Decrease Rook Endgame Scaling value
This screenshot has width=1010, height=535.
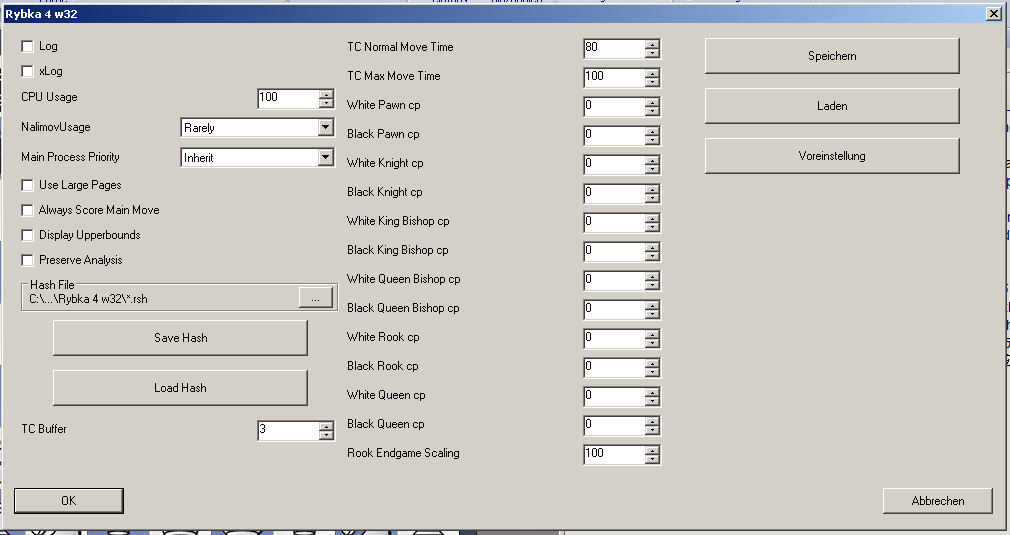pos(653,458)
